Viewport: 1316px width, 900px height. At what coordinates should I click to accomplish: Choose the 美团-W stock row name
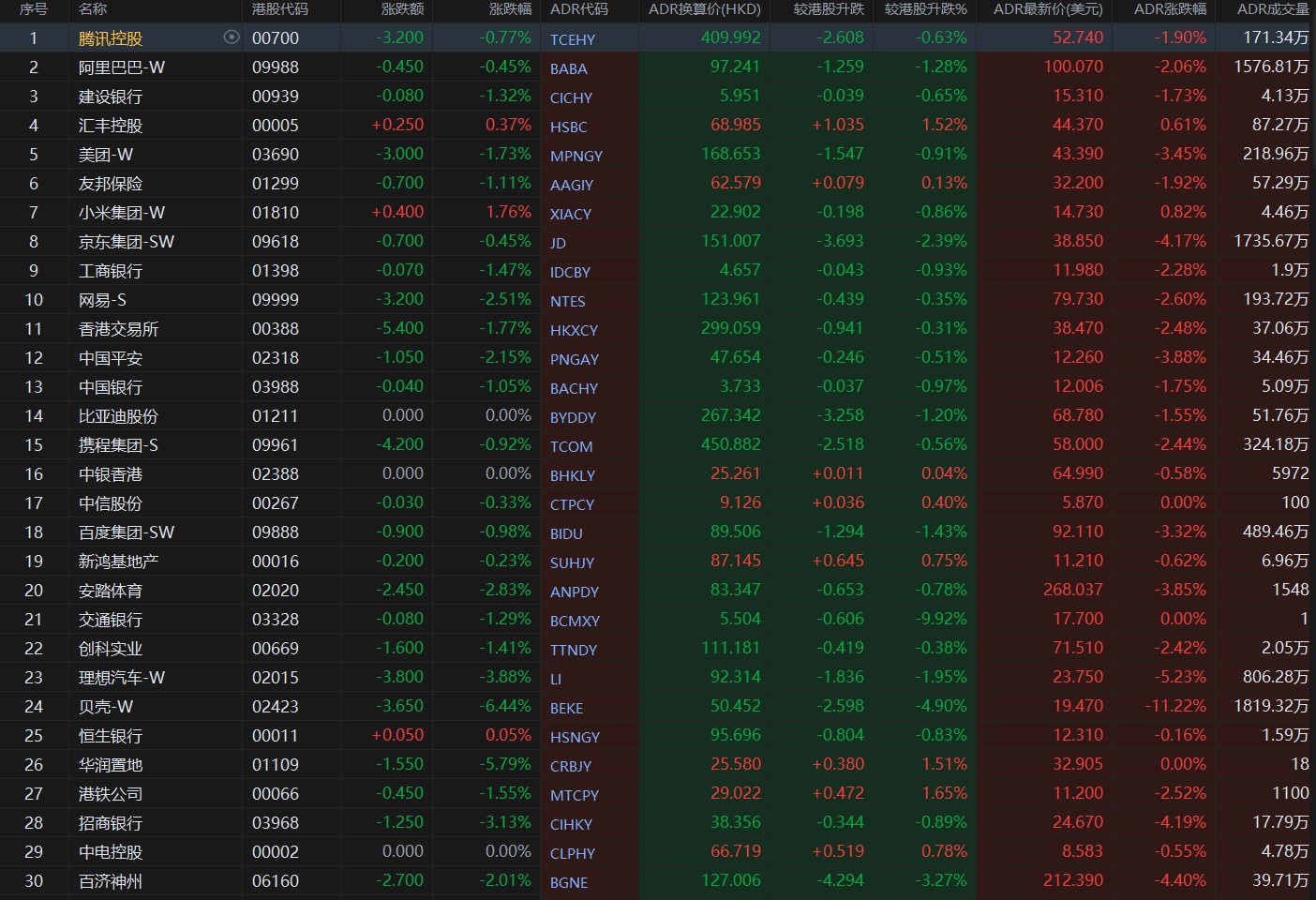click(x=106, y=155)
